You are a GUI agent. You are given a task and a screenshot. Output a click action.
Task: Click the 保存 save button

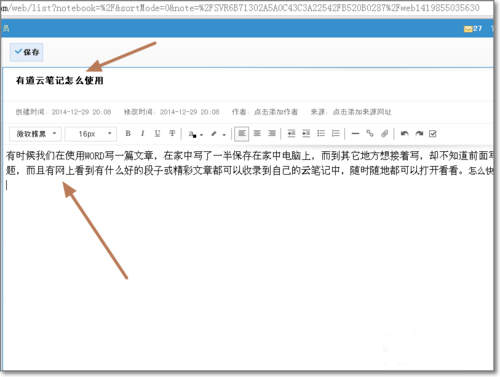click(26, 52)
